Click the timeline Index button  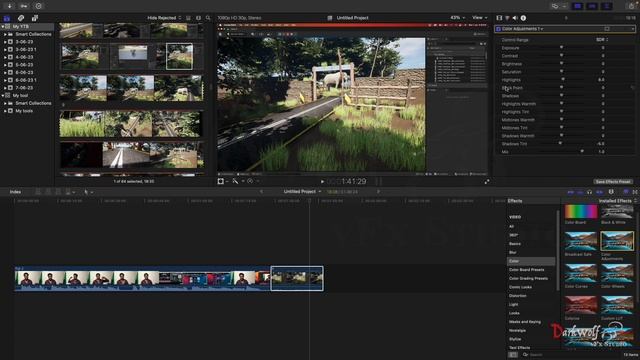click(16, 192)
